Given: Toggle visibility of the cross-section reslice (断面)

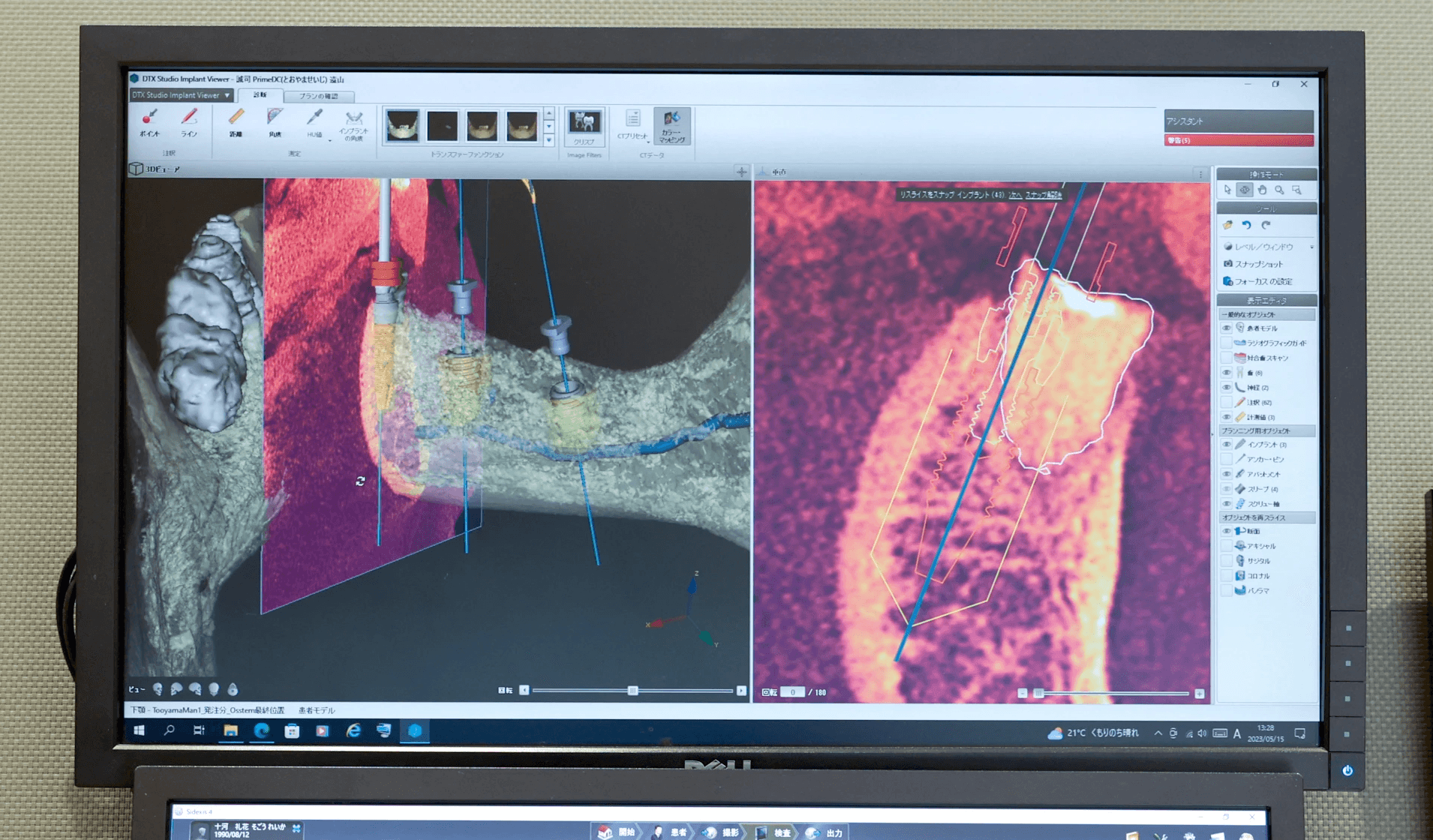Looking at the screenshot, I should point(1227,531).
